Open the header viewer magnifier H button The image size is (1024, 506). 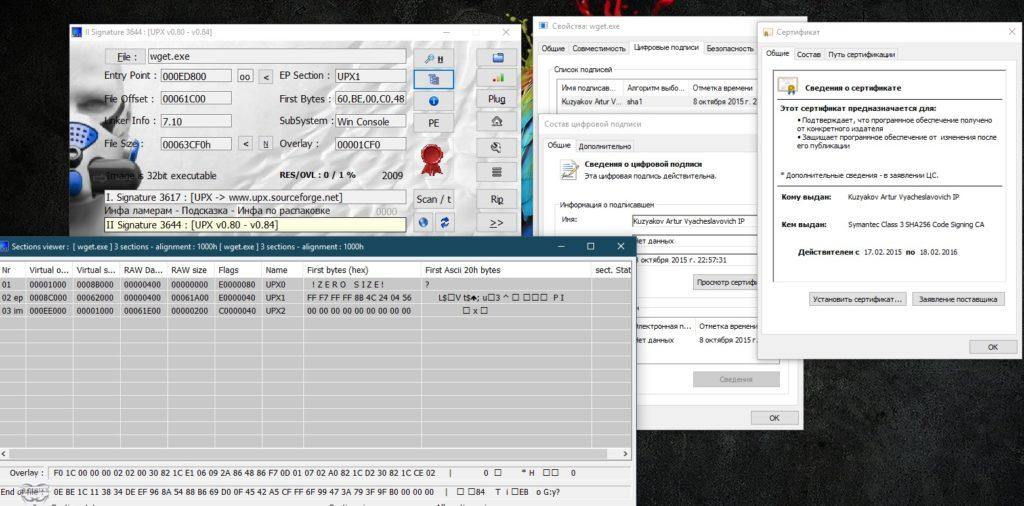point(434,59)
